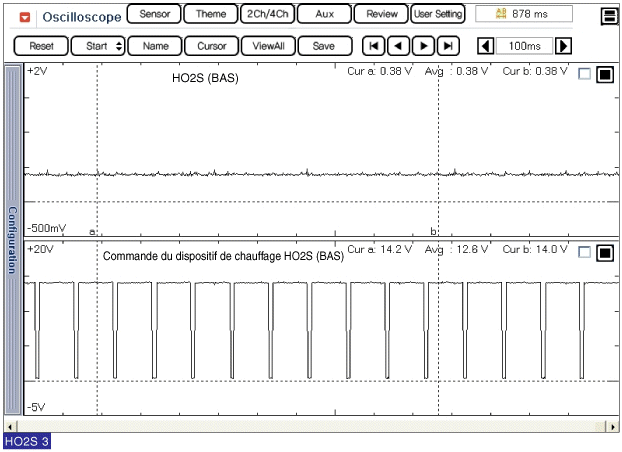Expand the Configuration side panel
This screenshot has width=622, height=452.
pos(12,240)
